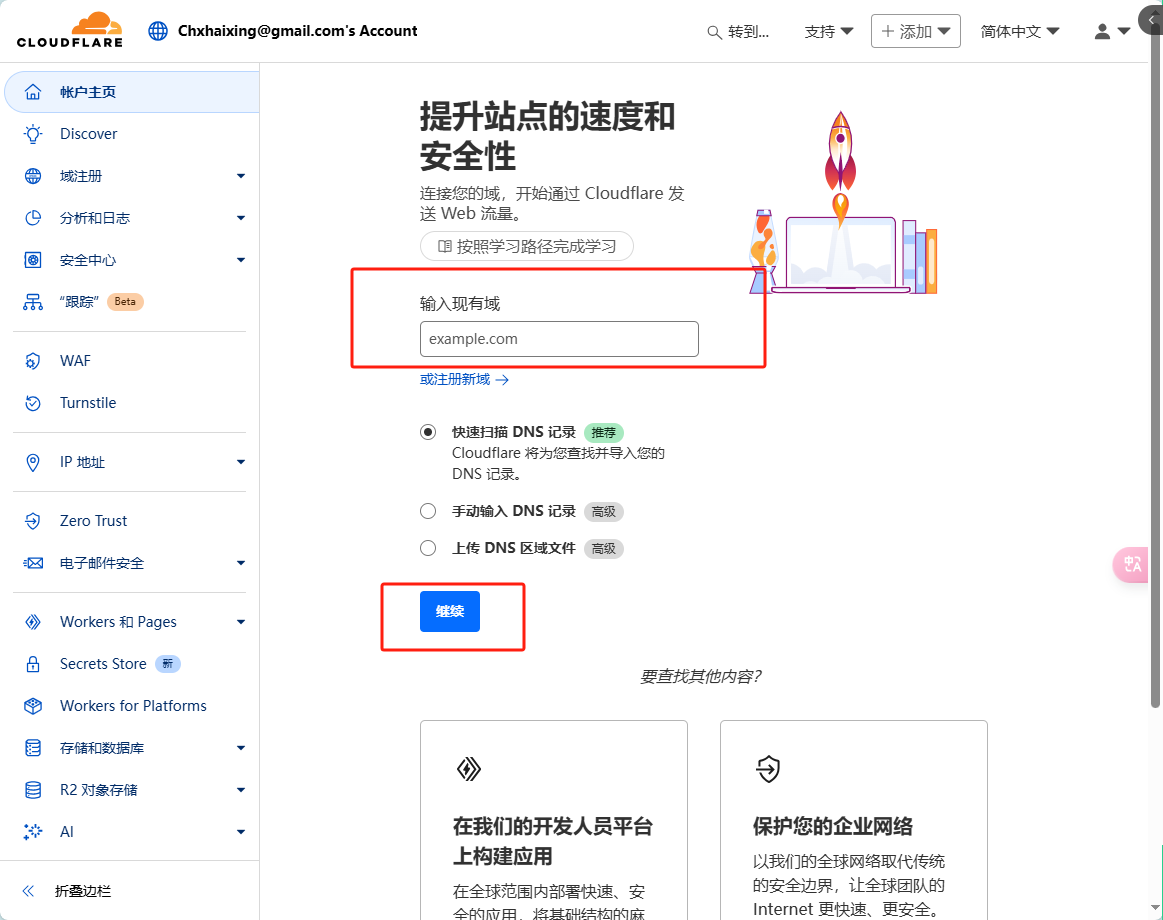Click the network tree icon for 跟踪
Image resolution: width=1163 pixels, height=920 pixels.
click(x=33, y=302)
